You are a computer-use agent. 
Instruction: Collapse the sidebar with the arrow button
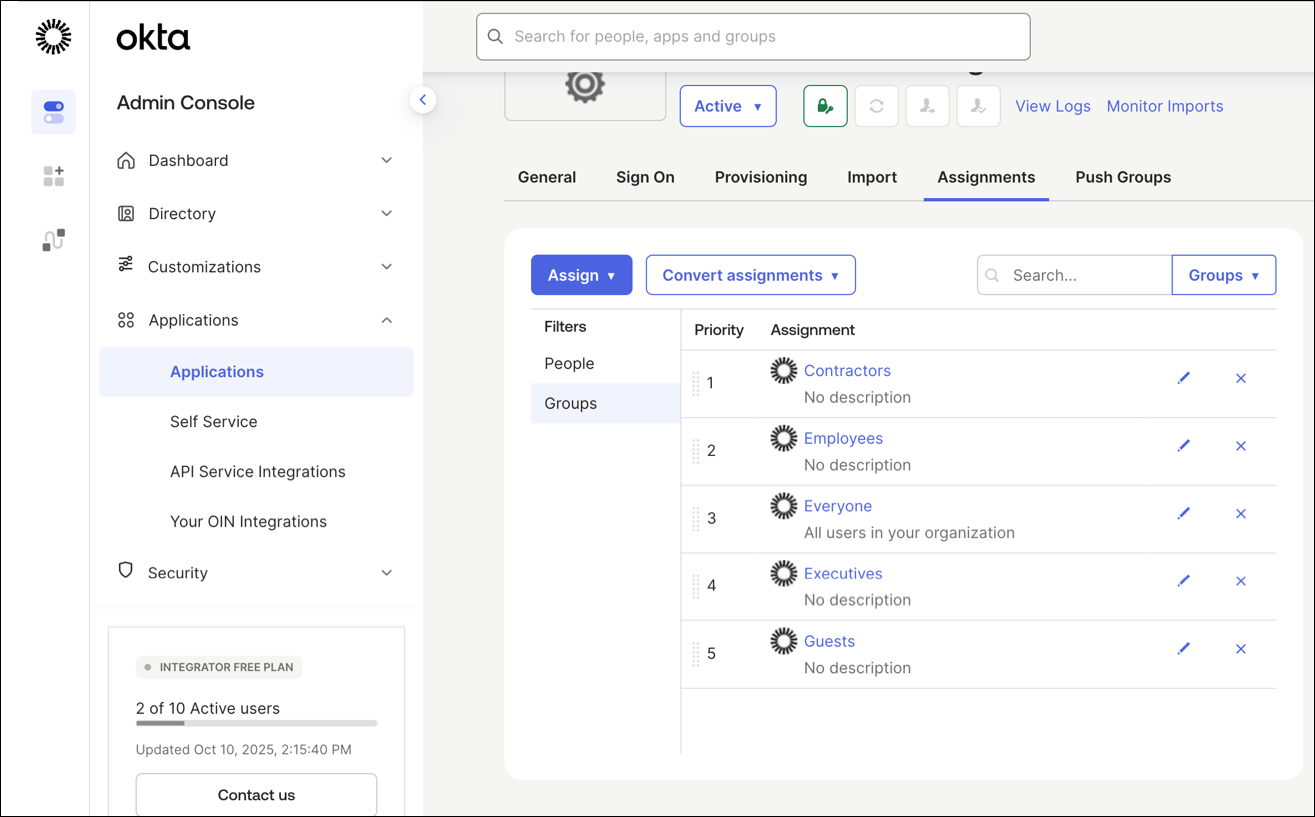click(x=423, y=100)
